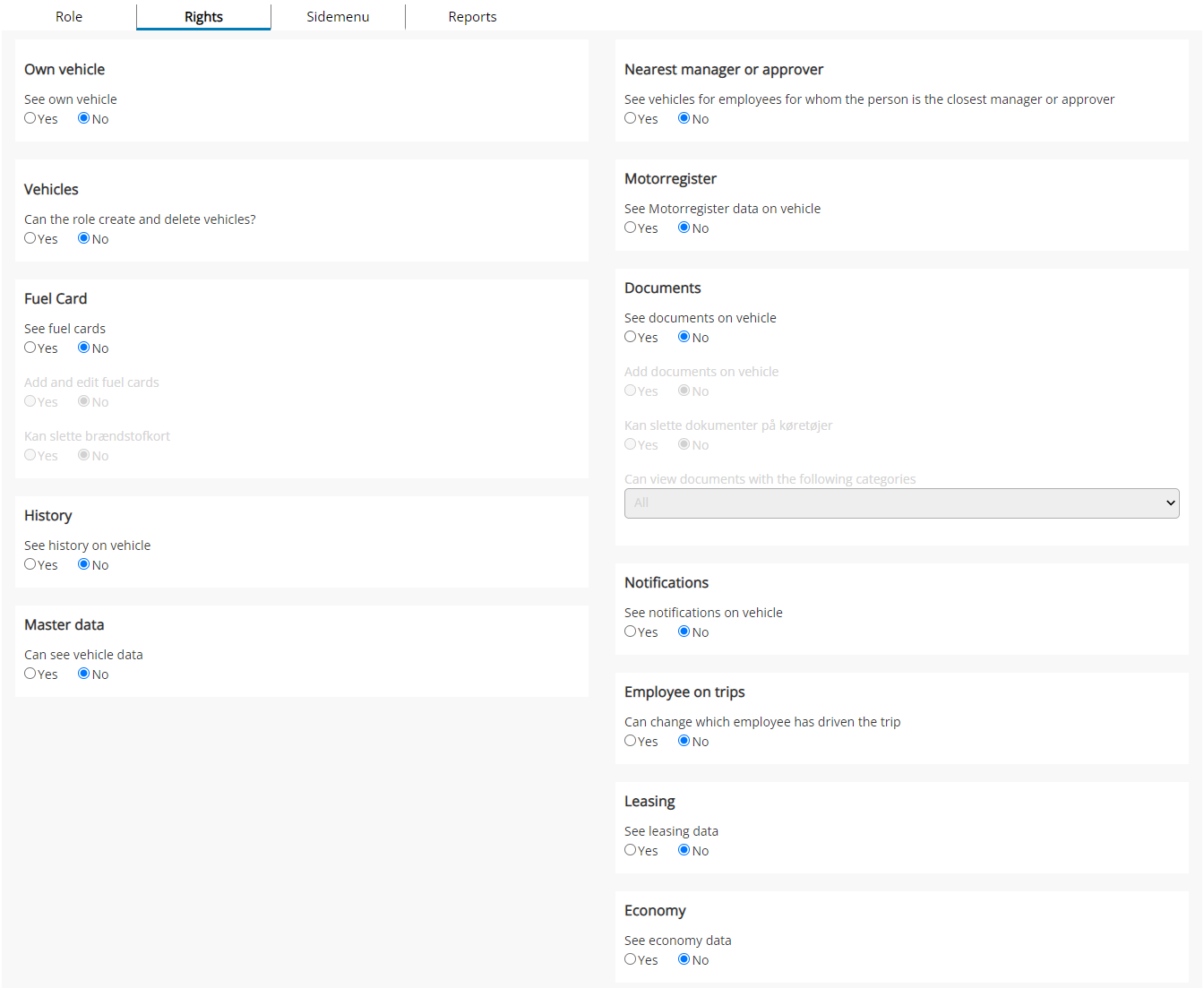Screen dimensions: 1204x988
Task: Click No for Add documents on vehicle
Action: tap(684, 391)
